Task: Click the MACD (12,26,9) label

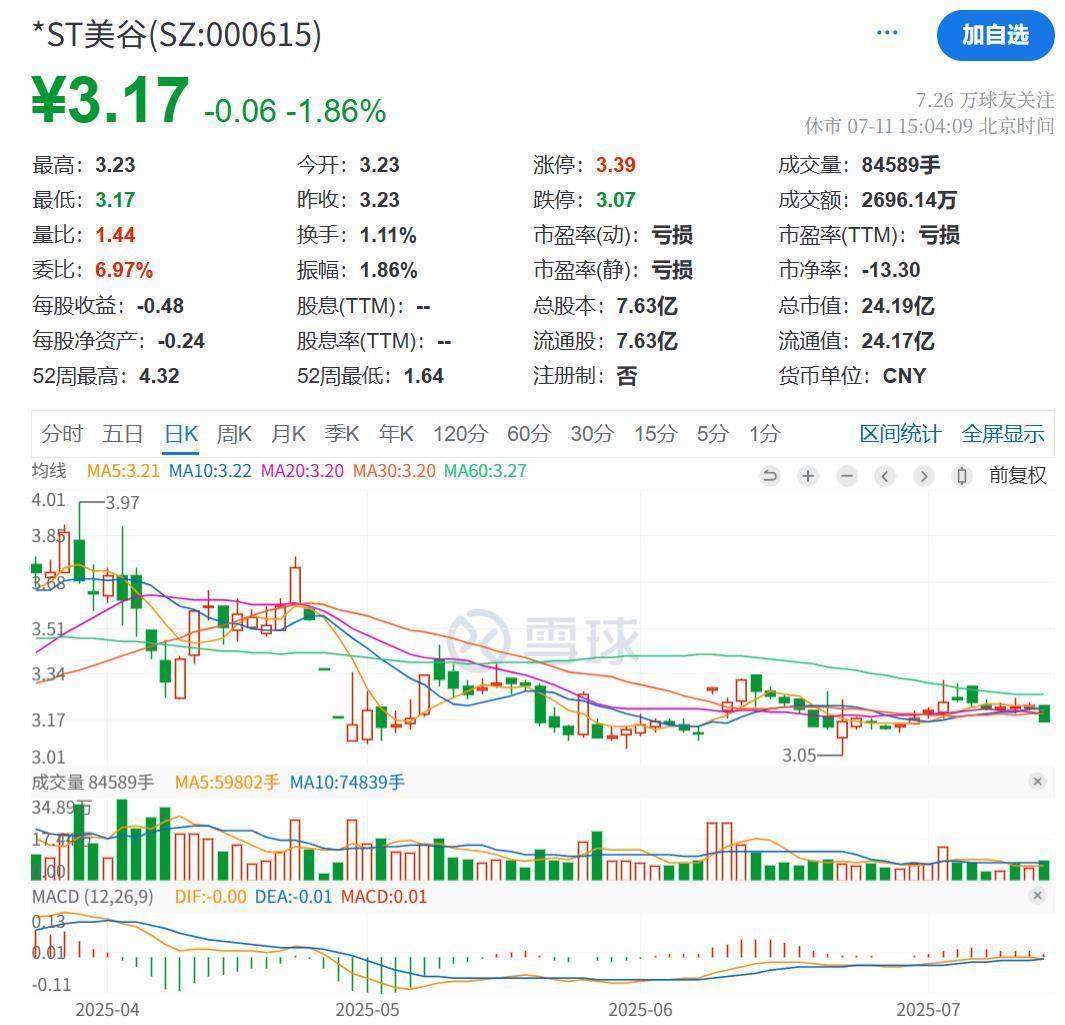Action: tap(92, 897)
